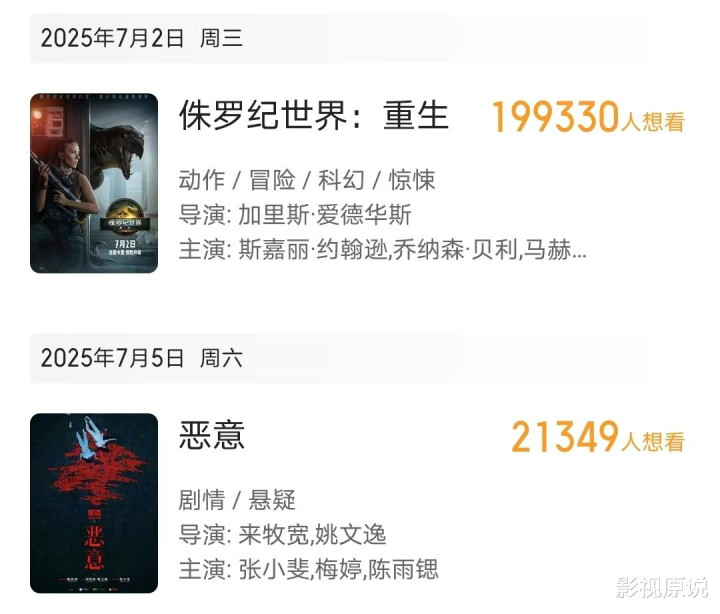This screenshot has width=720, height=614.
Task: Click the red 恶意 title text on poster
Action: pos(94,548)
